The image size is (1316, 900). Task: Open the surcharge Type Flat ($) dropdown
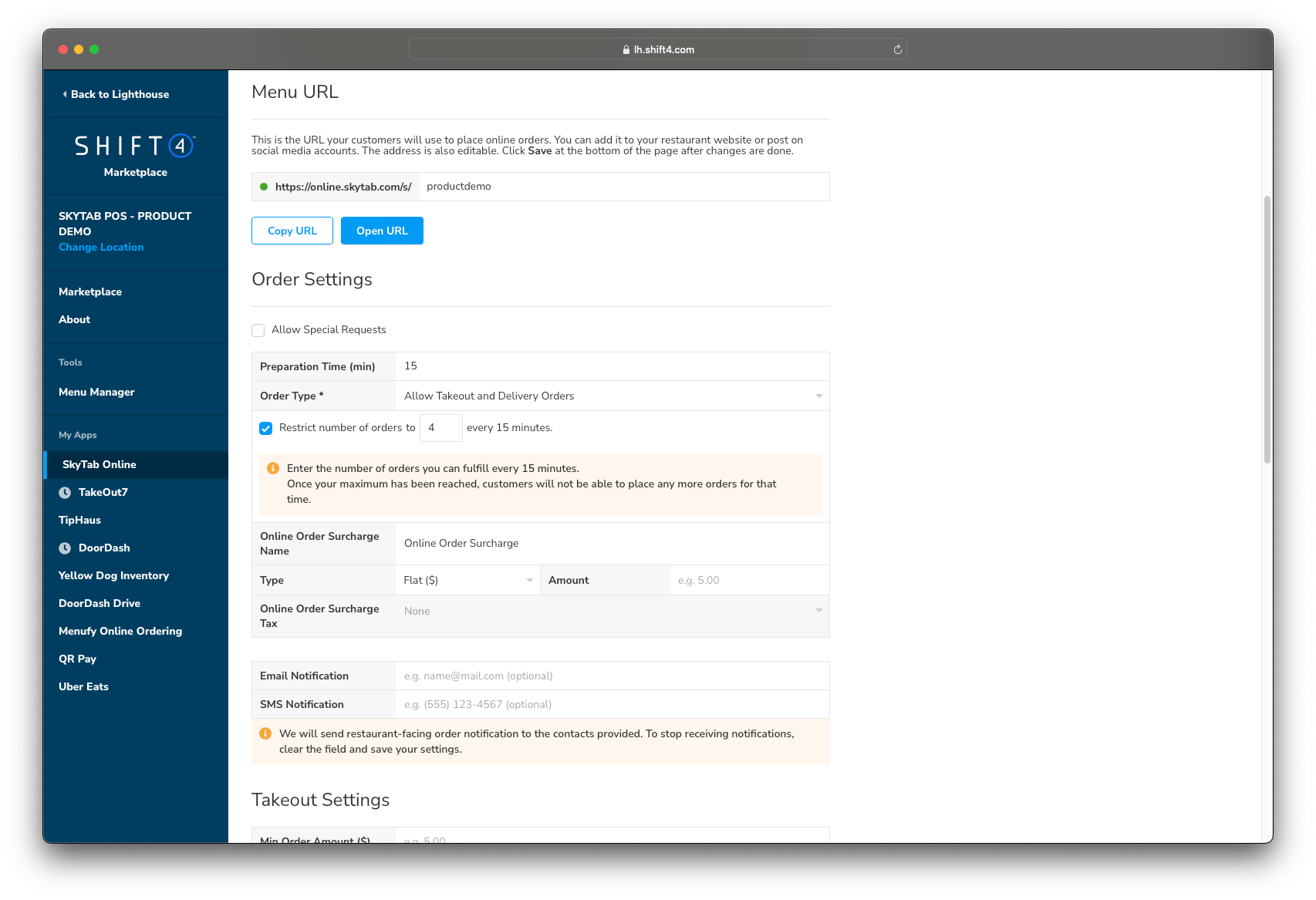(467, 580)
